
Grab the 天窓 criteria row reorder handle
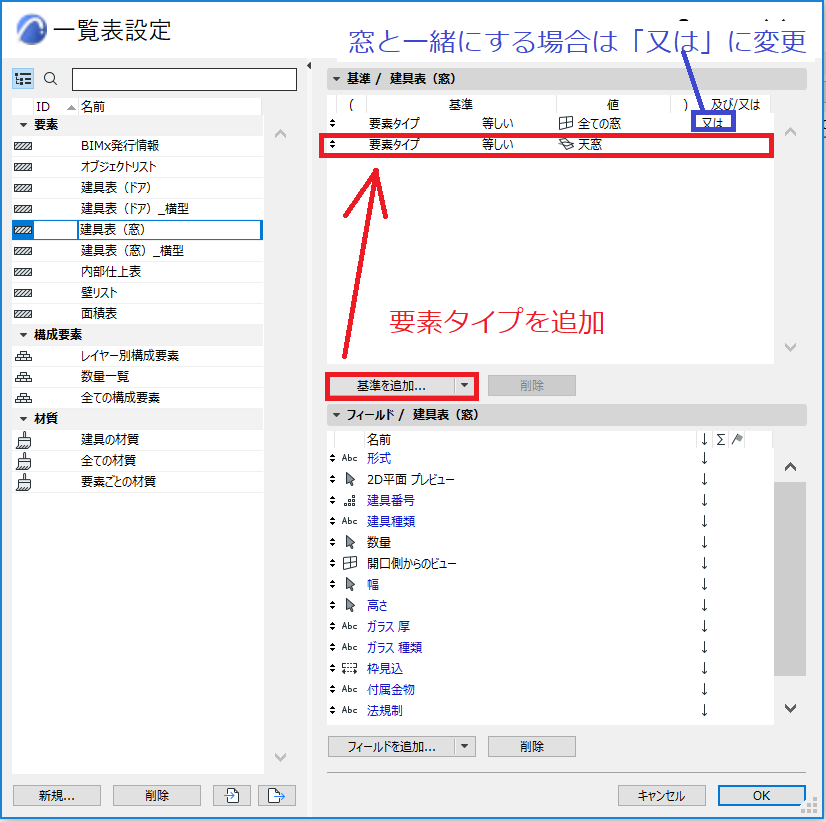[x=332, y=144]
